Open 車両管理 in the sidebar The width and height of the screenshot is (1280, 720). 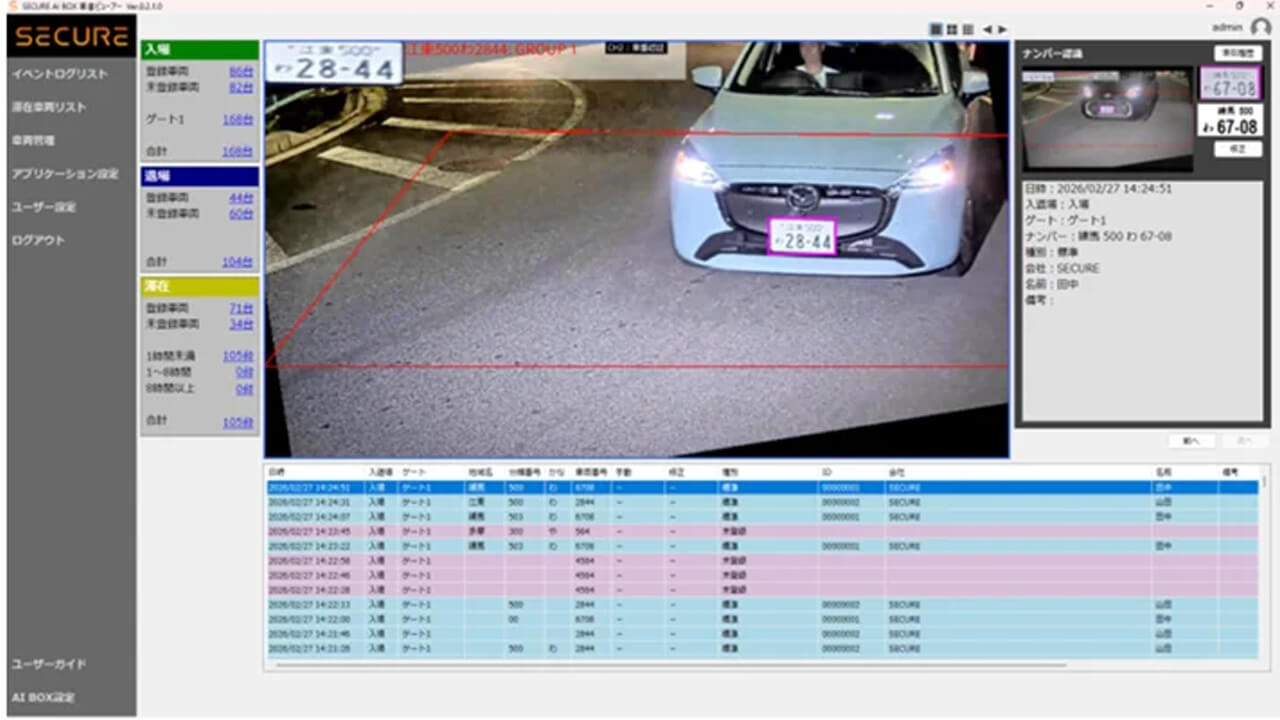[33, 140]
